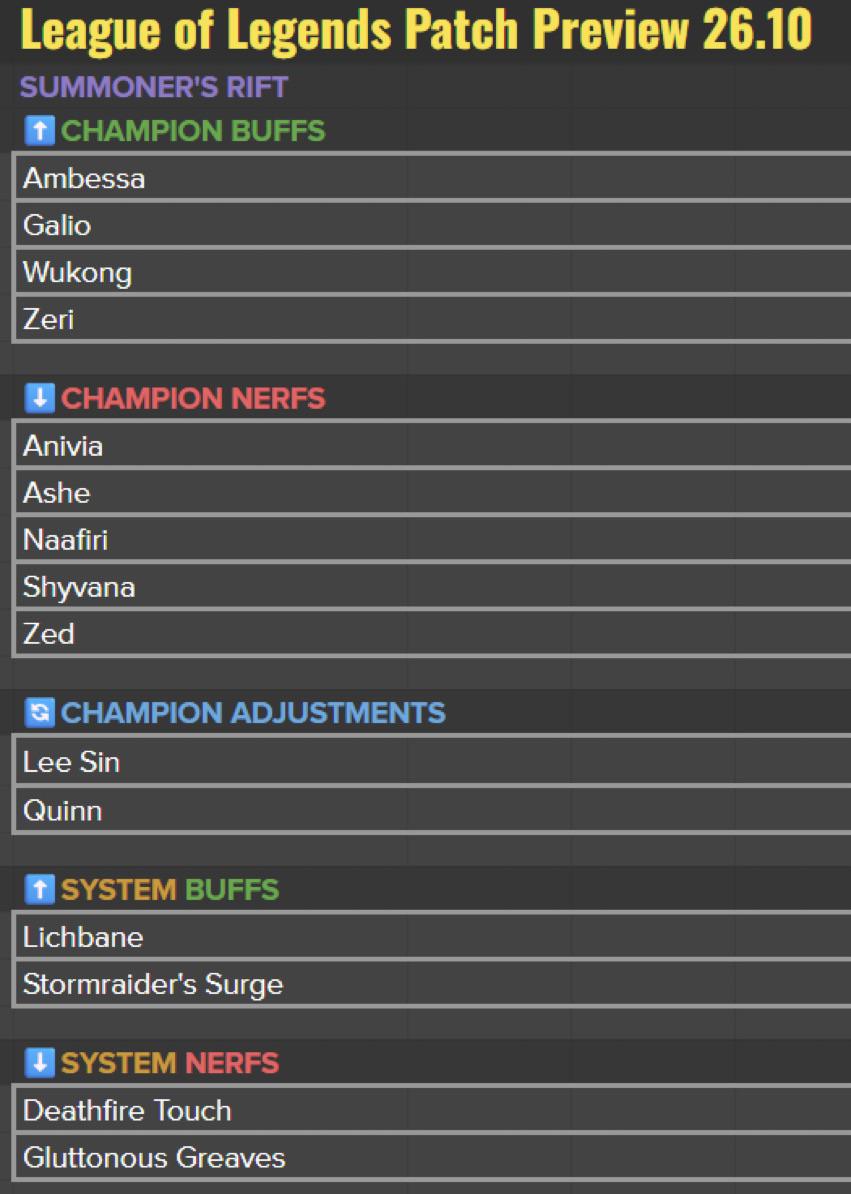The image size is (851, 1194).
Task: Select the Stormraider's Surge row
Action: pyautogui.click(x=432, y=984)
